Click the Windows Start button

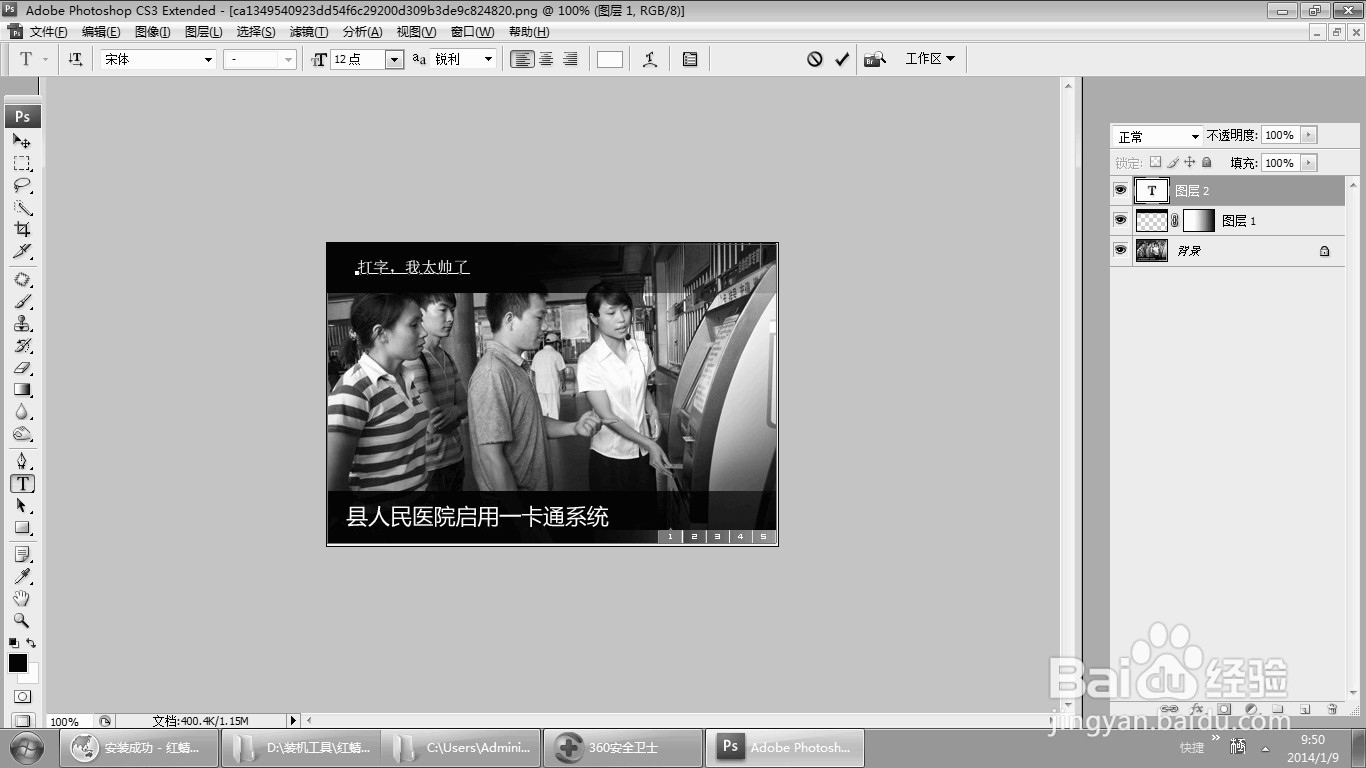[26, 747]
